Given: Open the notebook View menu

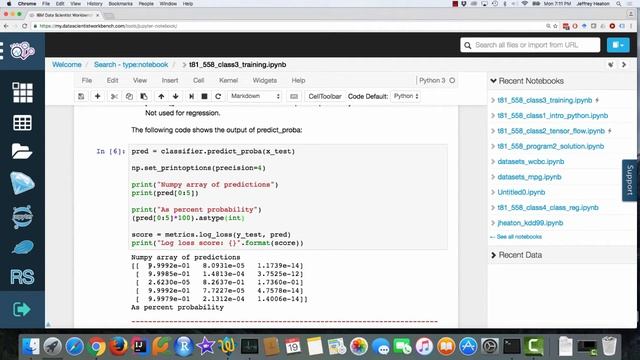Looking at the screenshot, I should pyautogui.click(x=140, y=80).
